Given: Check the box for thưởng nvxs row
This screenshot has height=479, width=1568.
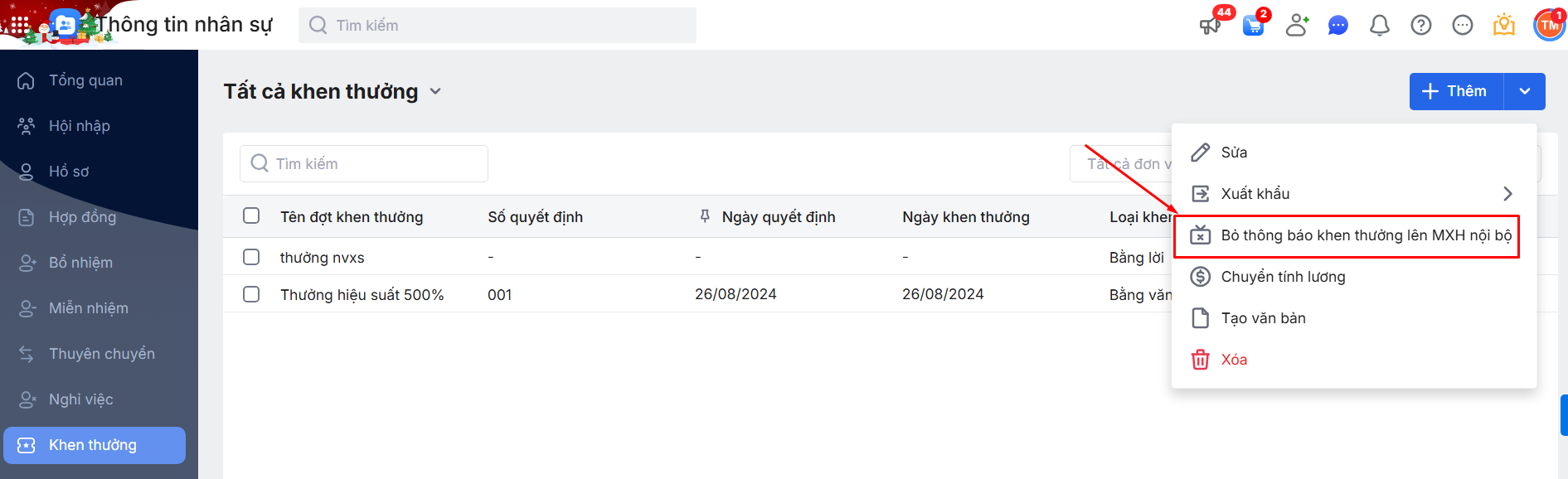Looking at the screenshot, I should [251, 257].
